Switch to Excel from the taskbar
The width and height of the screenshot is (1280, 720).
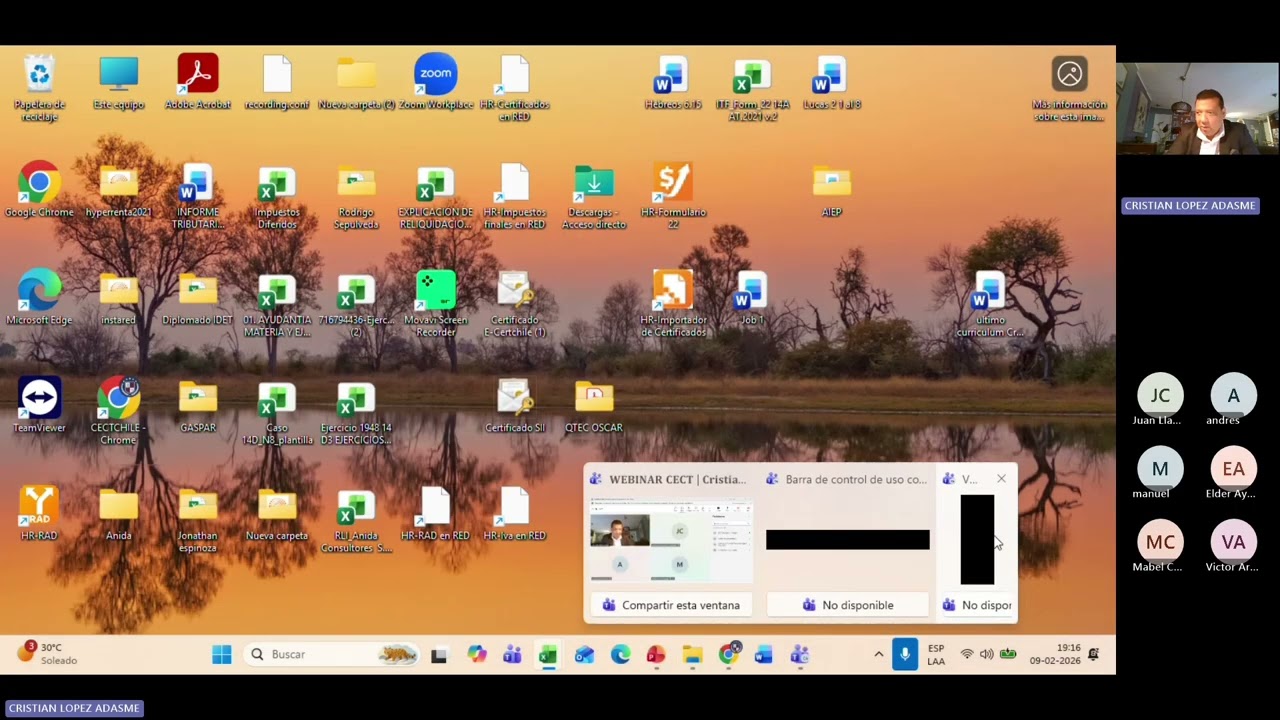click(548, 655)
